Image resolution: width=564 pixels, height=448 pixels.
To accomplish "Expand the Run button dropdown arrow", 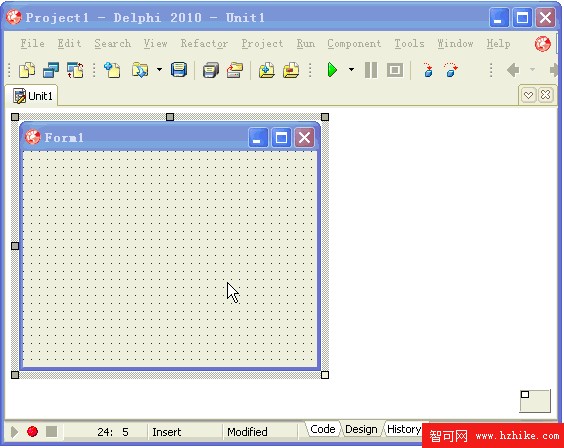I will click(x=351, y=69).
